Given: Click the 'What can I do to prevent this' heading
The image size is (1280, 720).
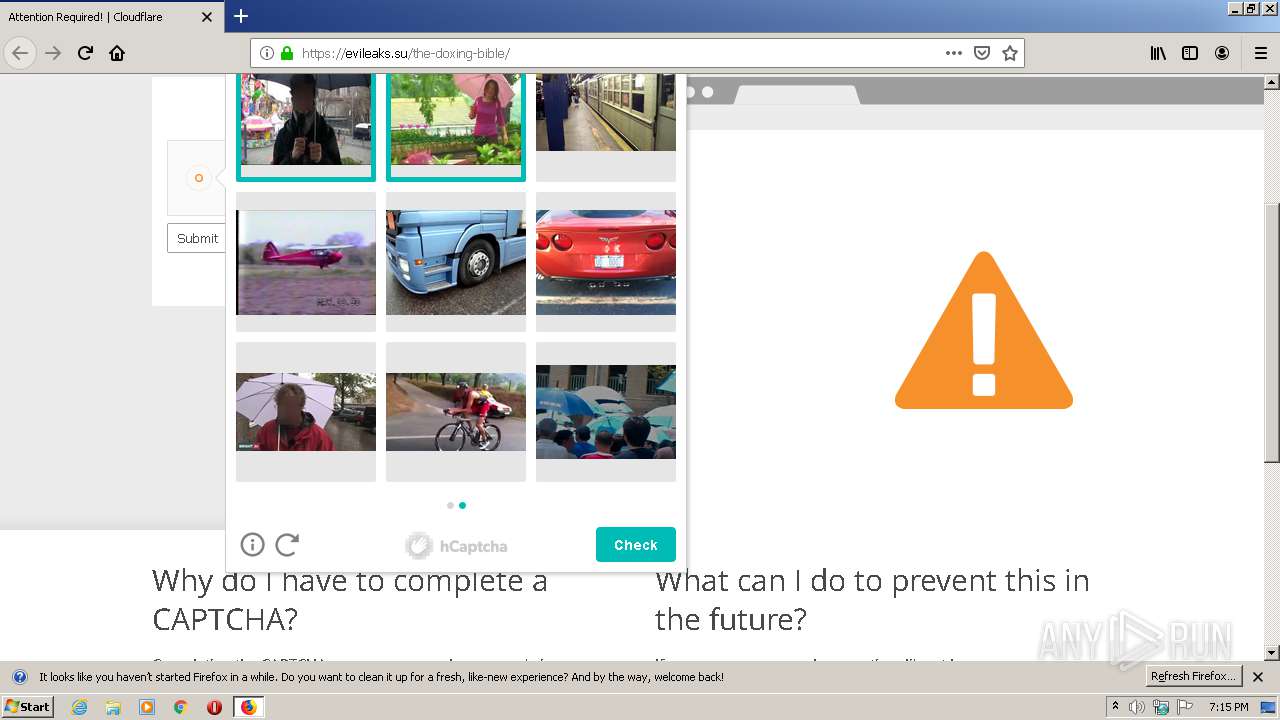Looking at the screenshot, I should click(x=872, y=599).
